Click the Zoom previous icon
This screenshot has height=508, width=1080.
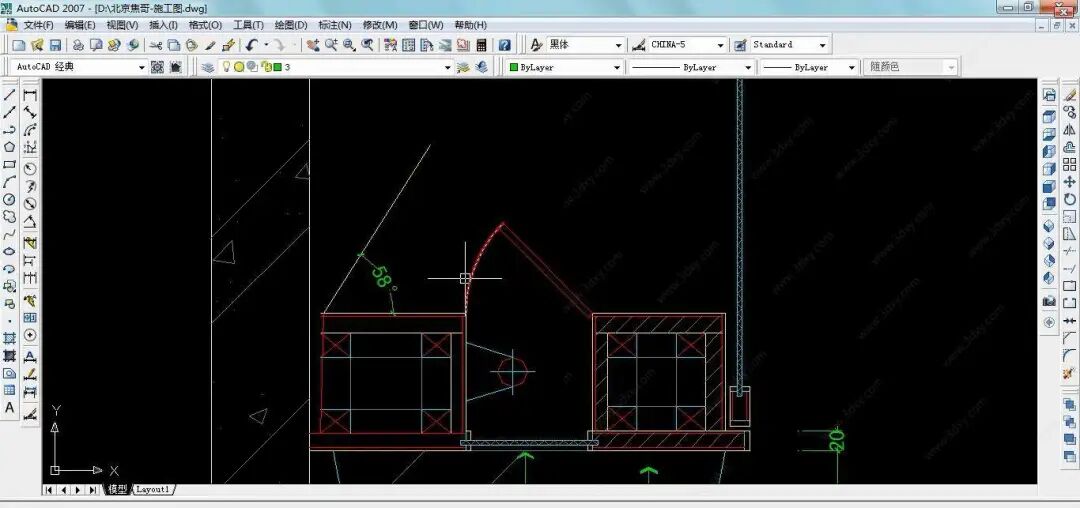[x=368, y=45]
